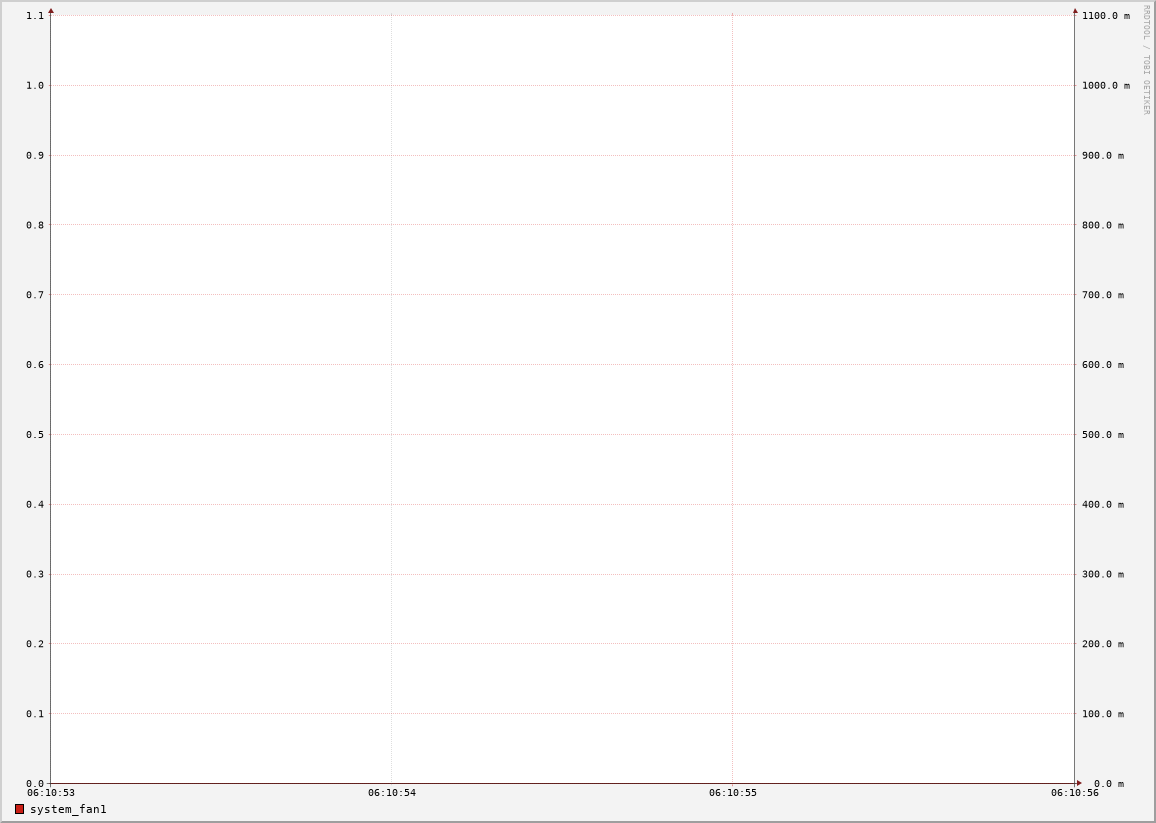Viewport: 1156px width, 823px height.
Task: Click the 0.0 left axis label
Action: coord(35,784)
